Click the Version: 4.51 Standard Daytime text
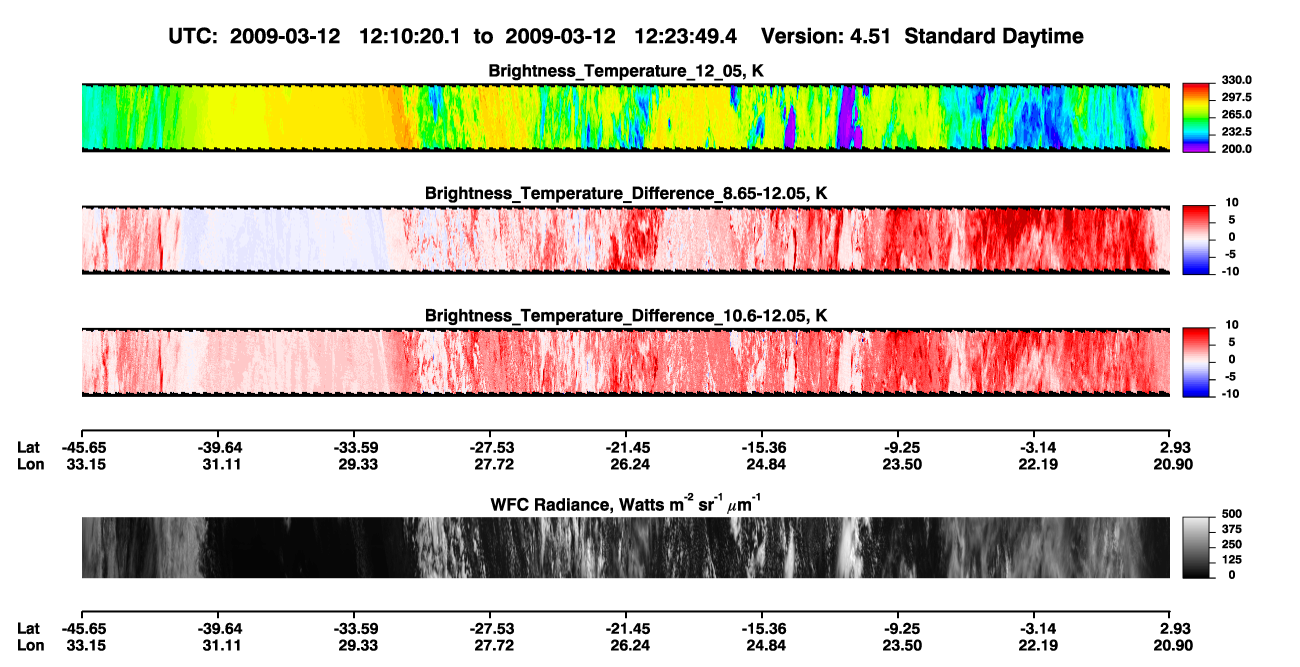 (x=922, y=37)
